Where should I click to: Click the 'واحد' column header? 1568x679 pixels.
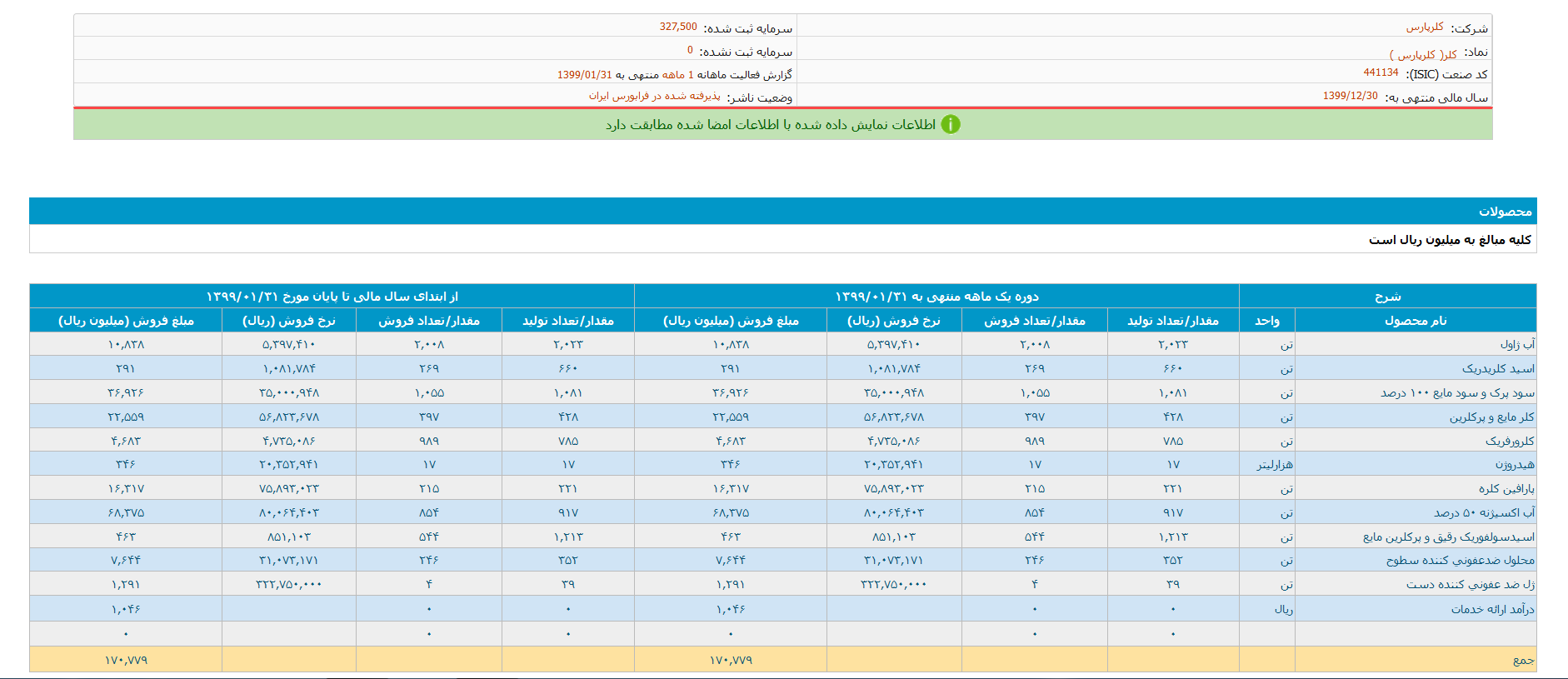(1267, 320)
